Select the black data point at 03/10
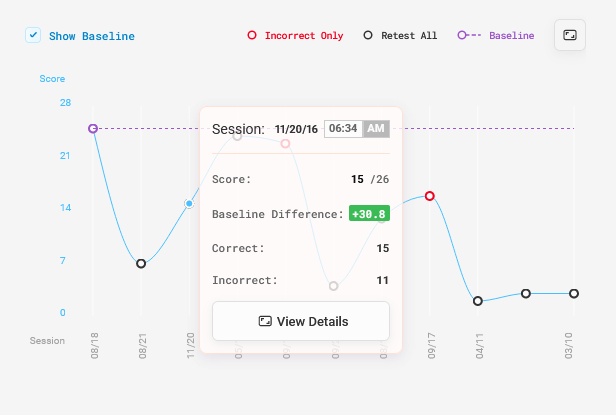The image size is (616, 415). (x=574, y=294)
